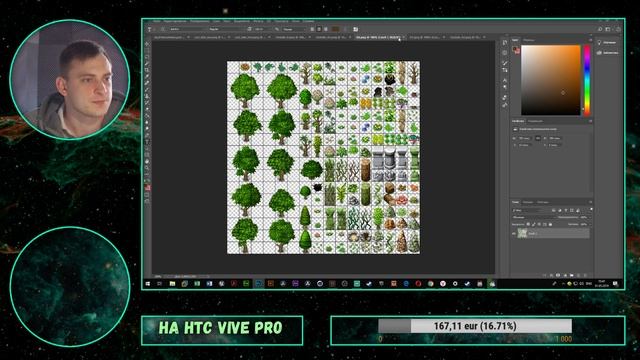Open the Character panel icon in collapsed strip
Screen dimensions: 640x360
505,80
